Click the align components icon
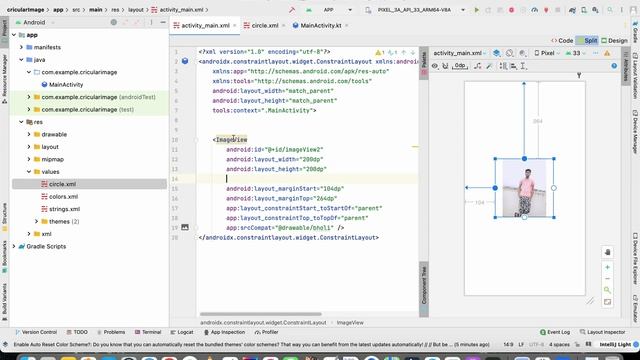The width and height of the screenshot is (640, 360). pos(513,66)
